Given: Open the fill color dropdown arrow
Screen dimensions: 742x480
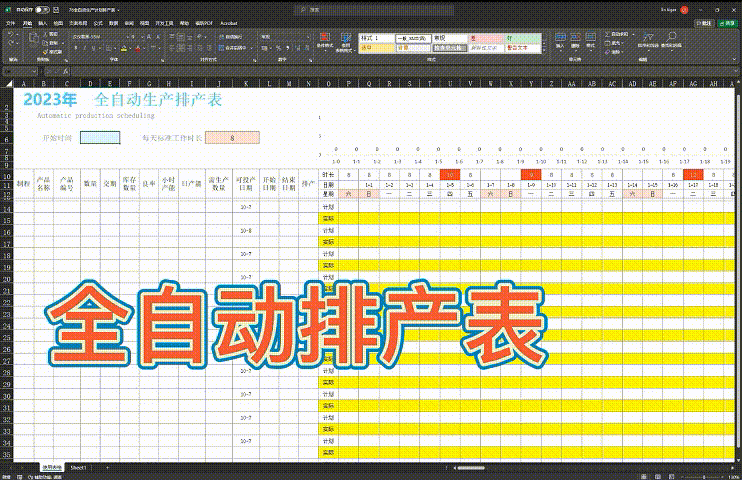Looking at the screenshot, I should pyautogui.click(x=130, y=48).
